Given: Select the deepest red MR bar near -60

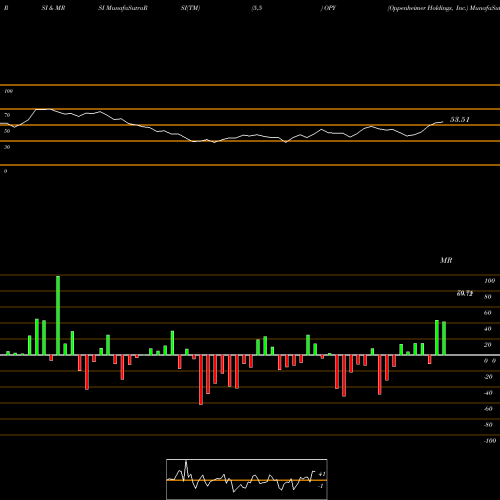Looking at the screenshot, I should [201, 380].
